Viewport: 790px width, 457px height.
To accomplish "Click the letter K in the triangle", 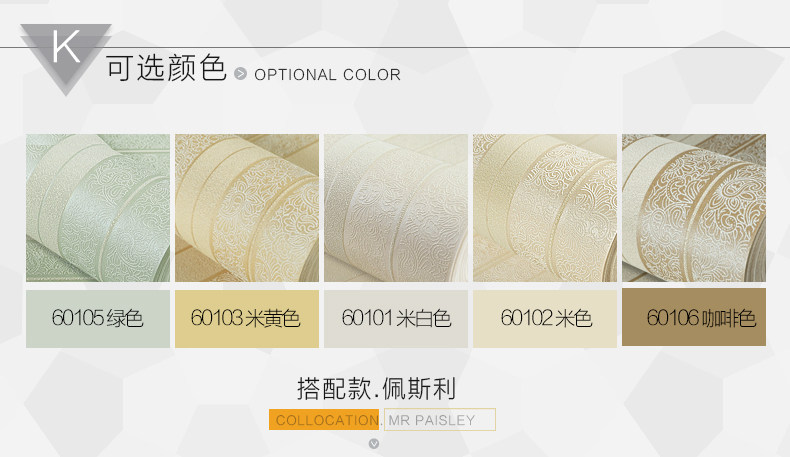I will 67,46.
